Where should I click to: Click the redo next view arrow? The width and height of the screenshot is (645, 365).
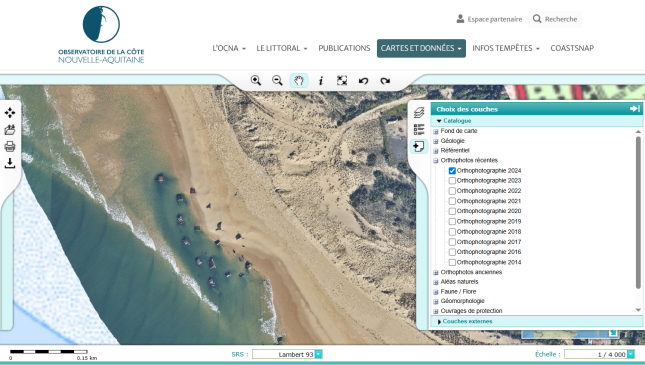385,81
